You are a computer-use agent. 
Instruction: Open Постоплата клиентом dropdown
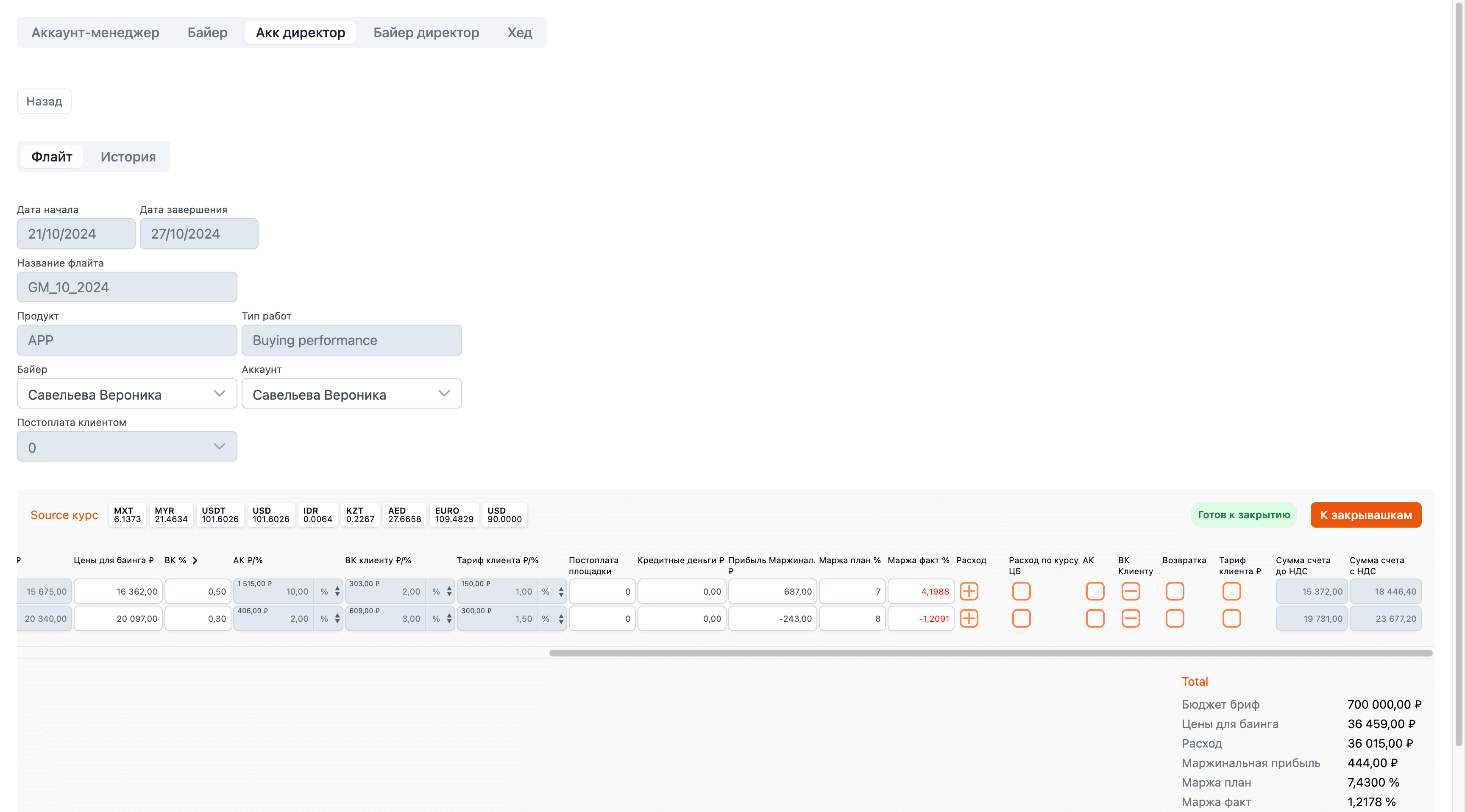point(127,447)
